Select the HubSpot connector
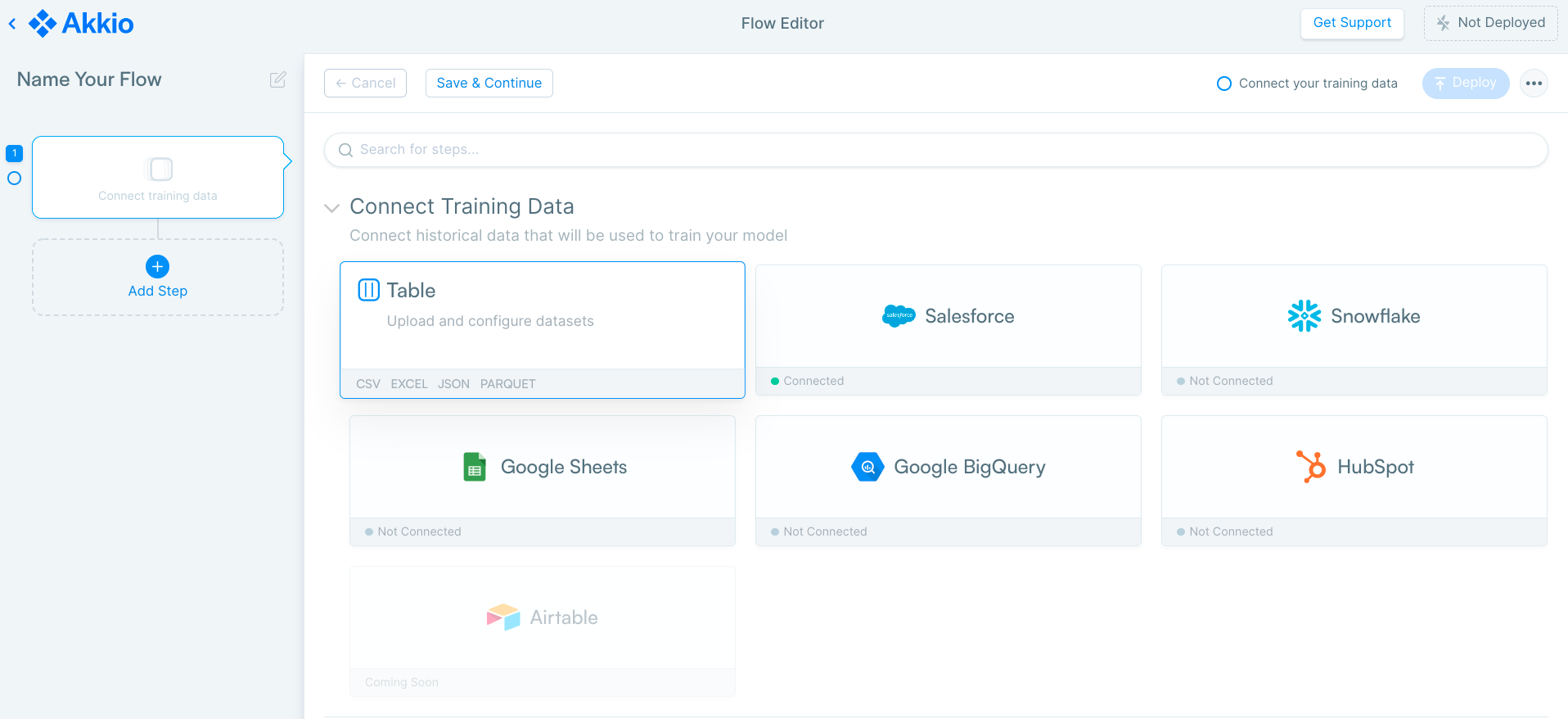This screenshot has height=719, width=1568. (1353, 468)
